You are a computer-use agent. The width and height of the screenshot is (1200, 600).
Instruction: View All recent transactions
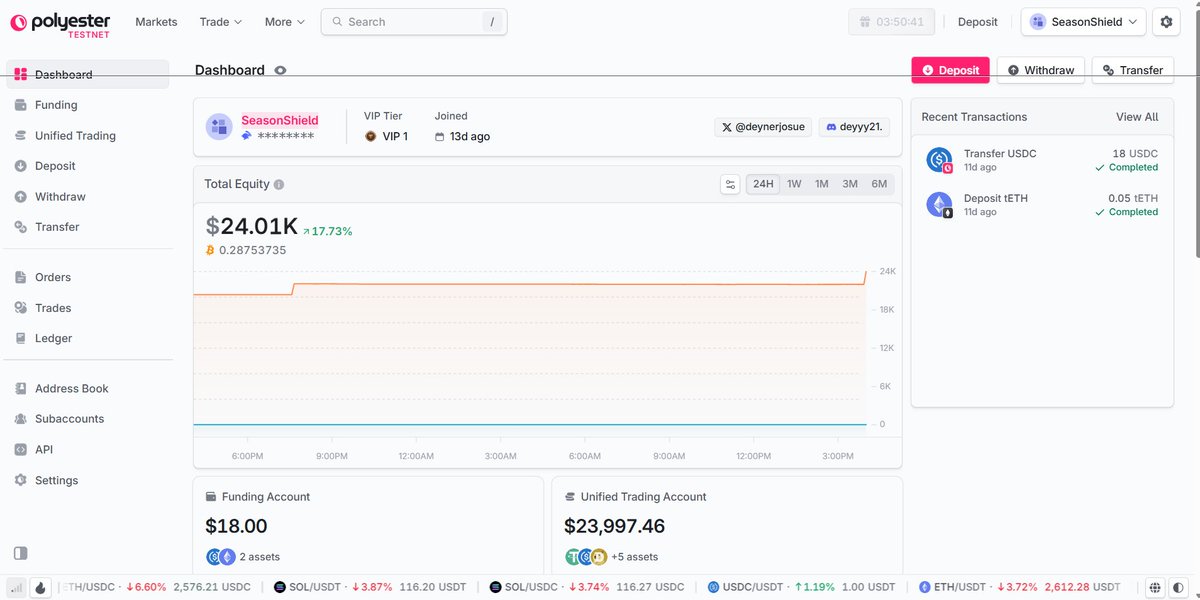pyautogui.click(x=1137, y=117)
